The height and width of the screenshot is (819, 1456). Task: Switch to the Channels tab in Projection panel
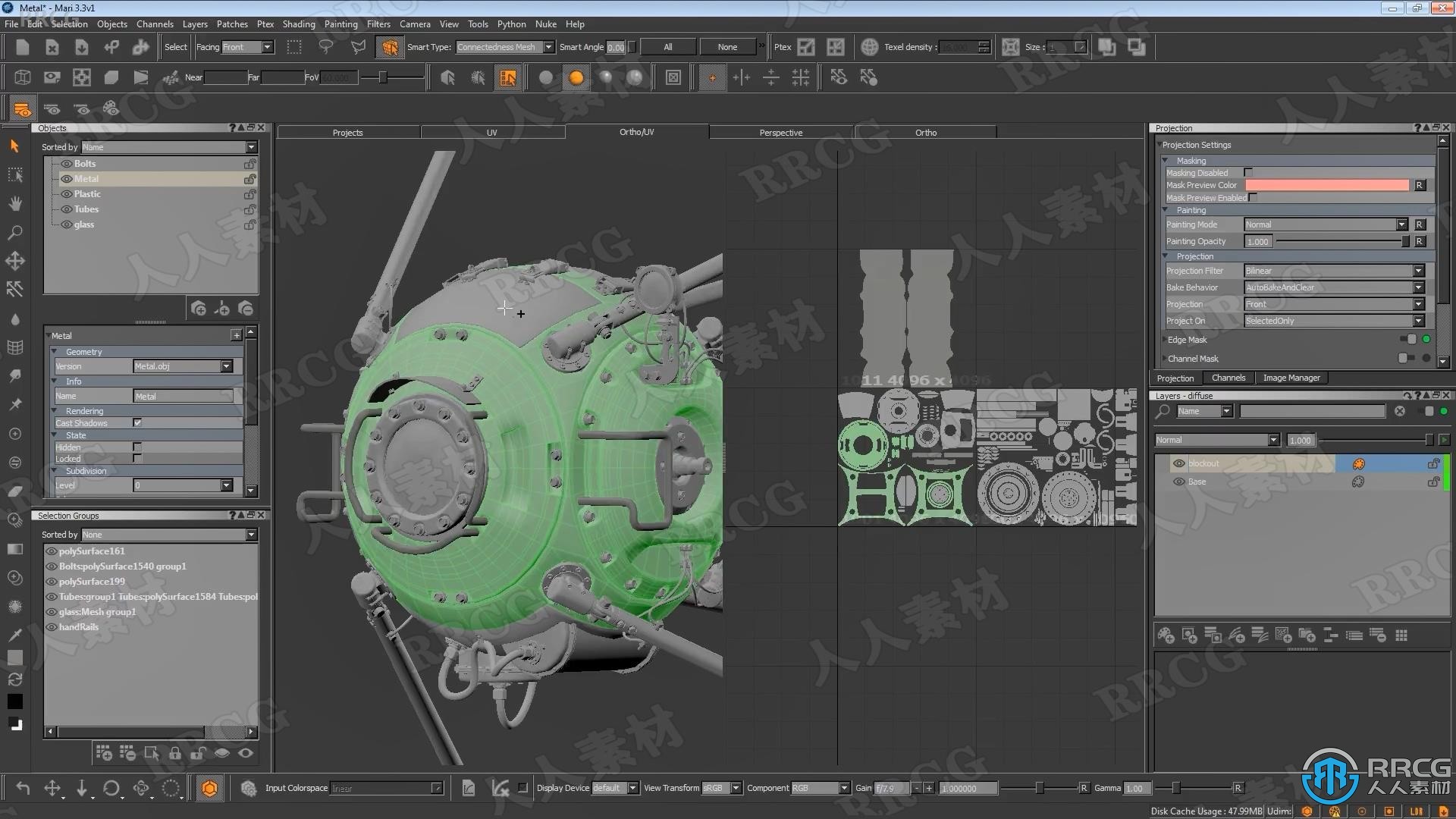[1227, 377]
